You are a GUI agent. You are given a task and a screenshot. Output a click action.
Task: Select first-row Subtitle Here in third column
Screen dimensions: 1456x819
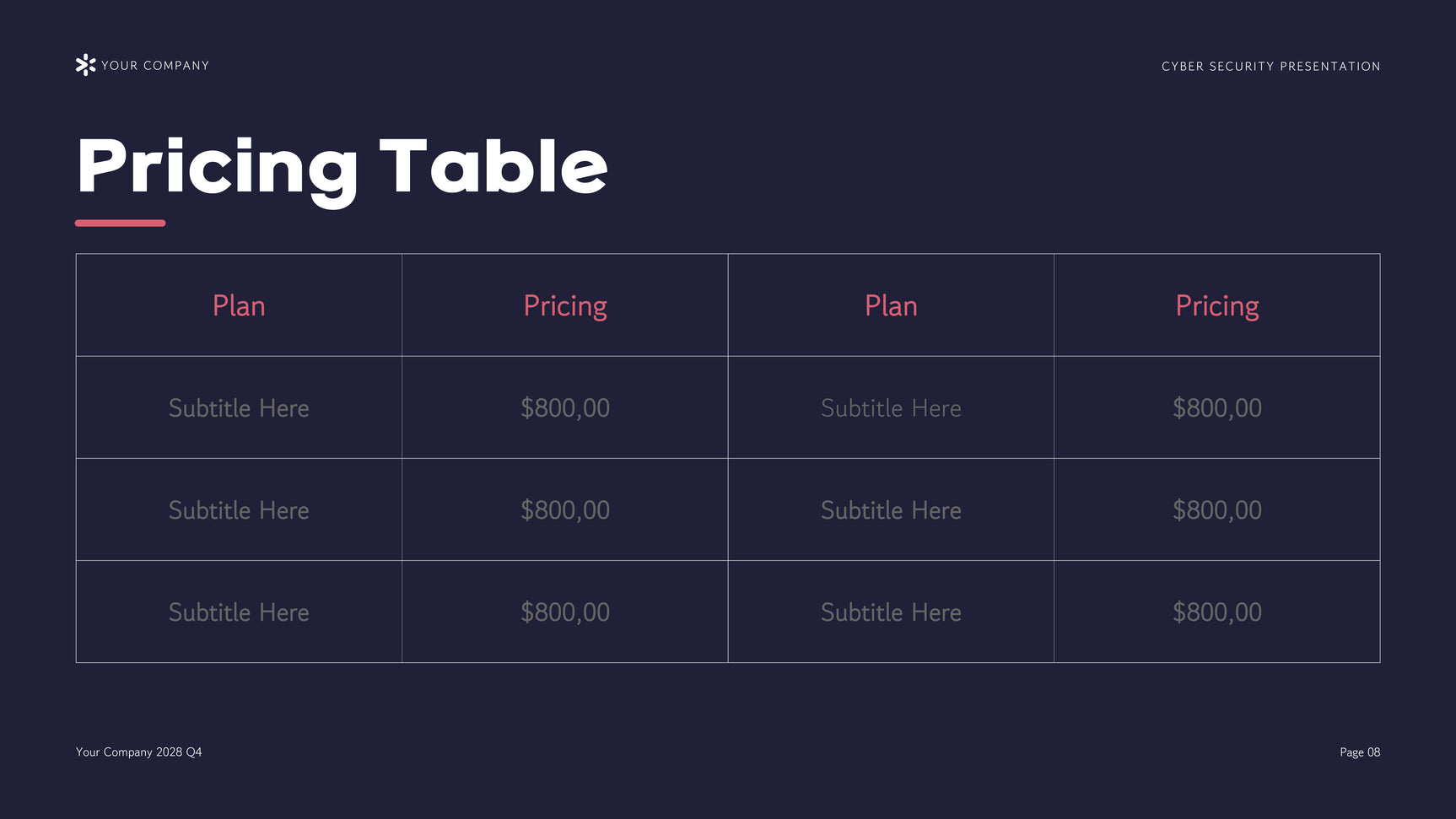tap(891, 408)
